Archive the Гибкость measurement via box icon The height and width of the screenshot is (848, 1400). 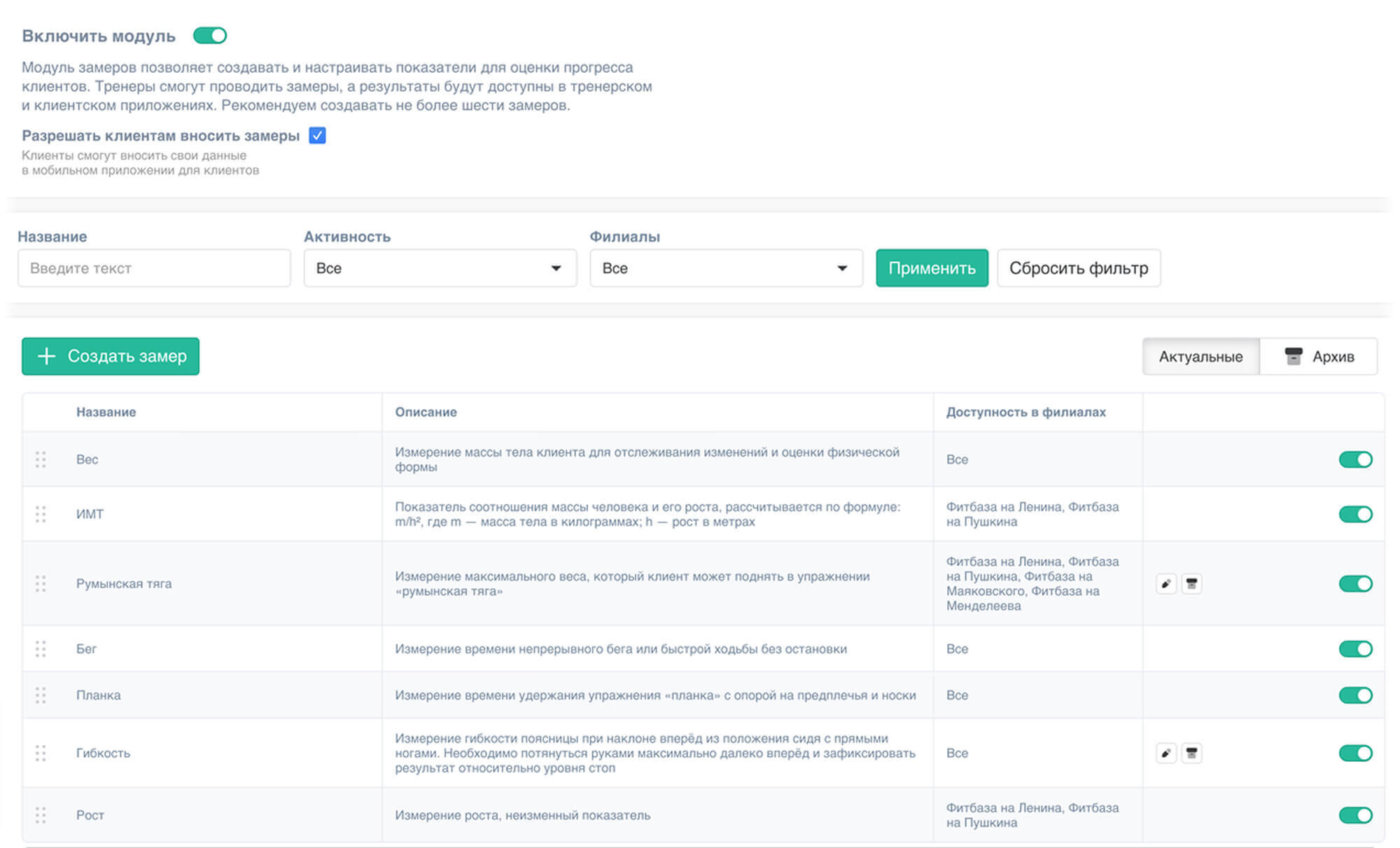1191,753
